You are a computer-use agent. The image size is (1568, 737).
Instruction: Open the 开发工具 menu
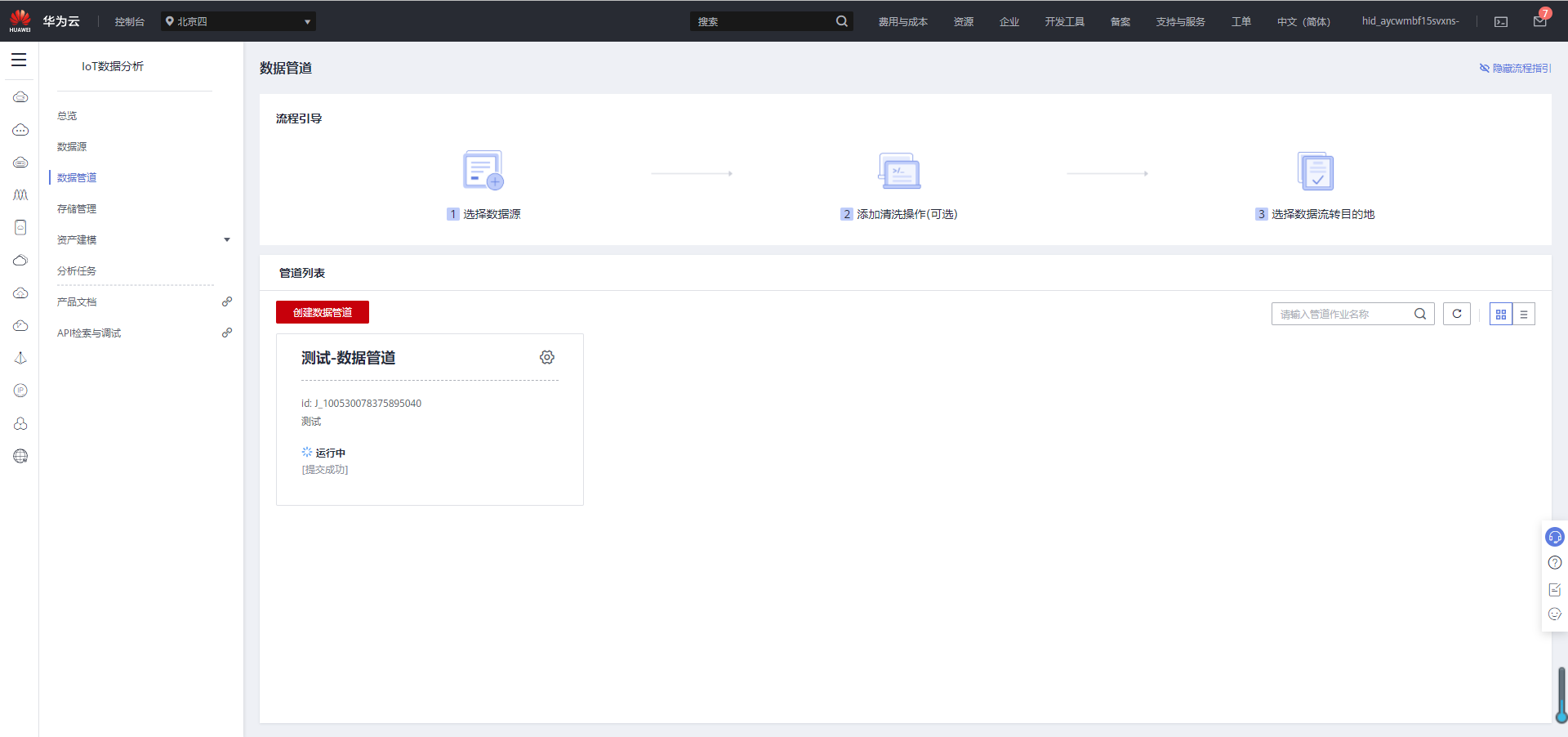pyautogui.click(x=1065, y=22)
